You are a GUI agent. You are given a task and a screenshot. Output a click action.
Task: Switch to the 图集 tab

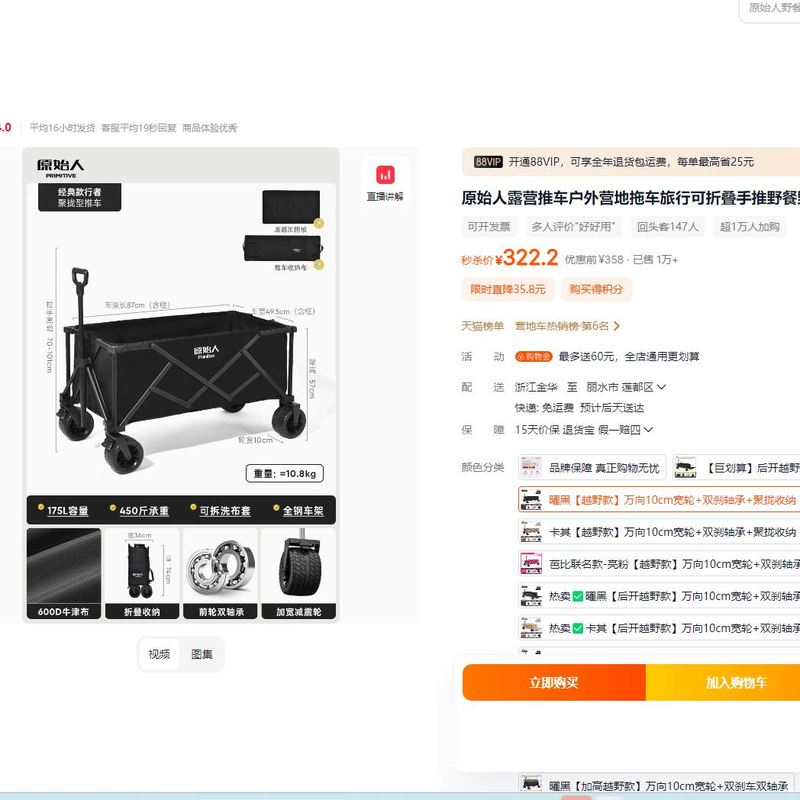coord(202,654)
